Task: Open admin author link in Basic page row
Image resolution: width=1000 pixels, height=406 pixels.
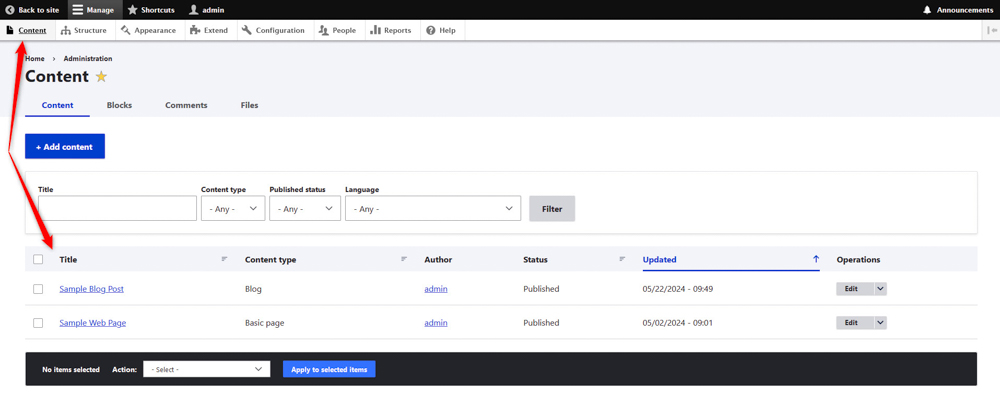Action: [x=436, y=323]
